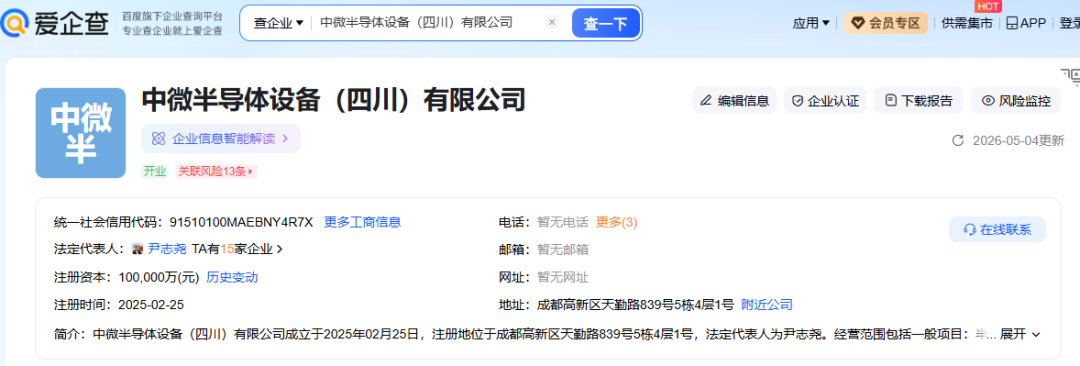Click the refresh icon beside 2026-05-04更新
The height and width of the screenshot is (366, 1080).
[957, 141]
